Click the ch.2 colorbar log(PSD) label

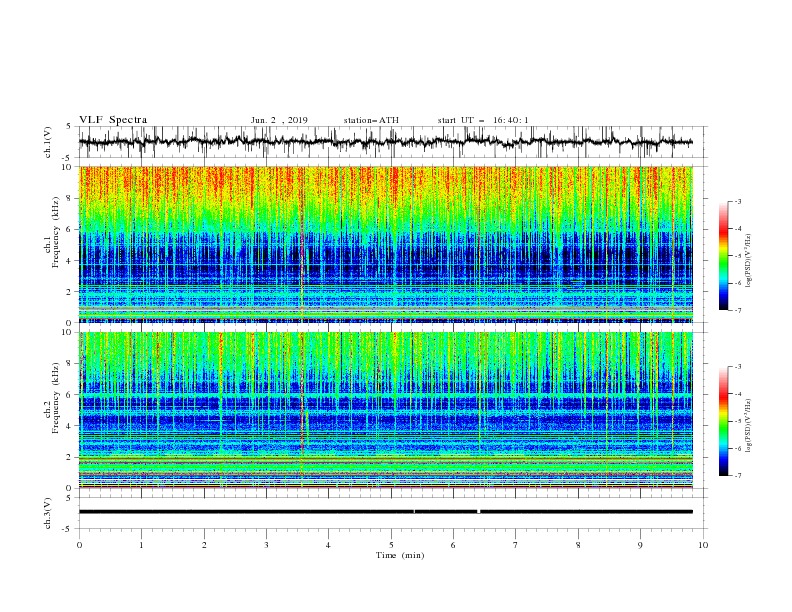[x=749, y=426]
